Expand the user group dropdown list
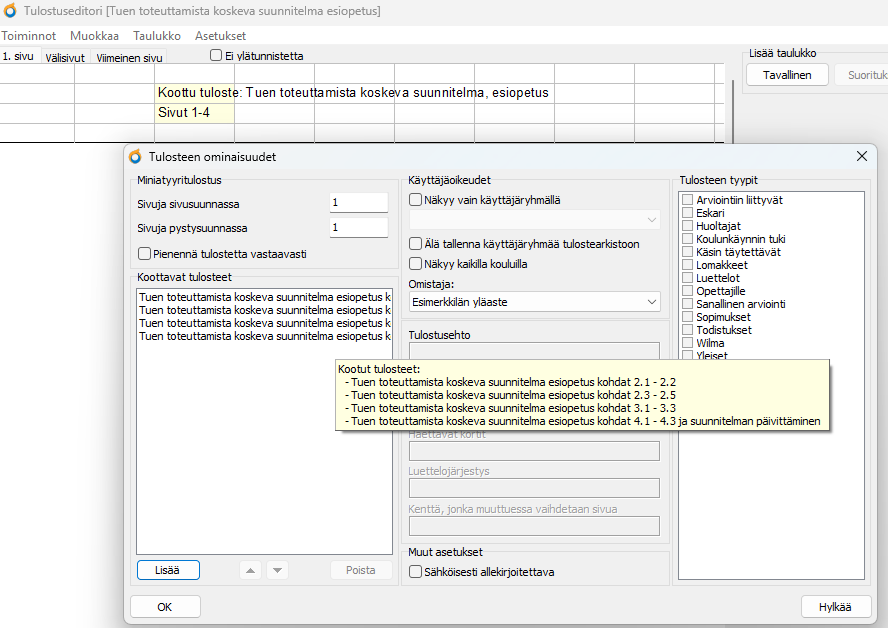The image size is (888, 628). click(x=534, y=220)
